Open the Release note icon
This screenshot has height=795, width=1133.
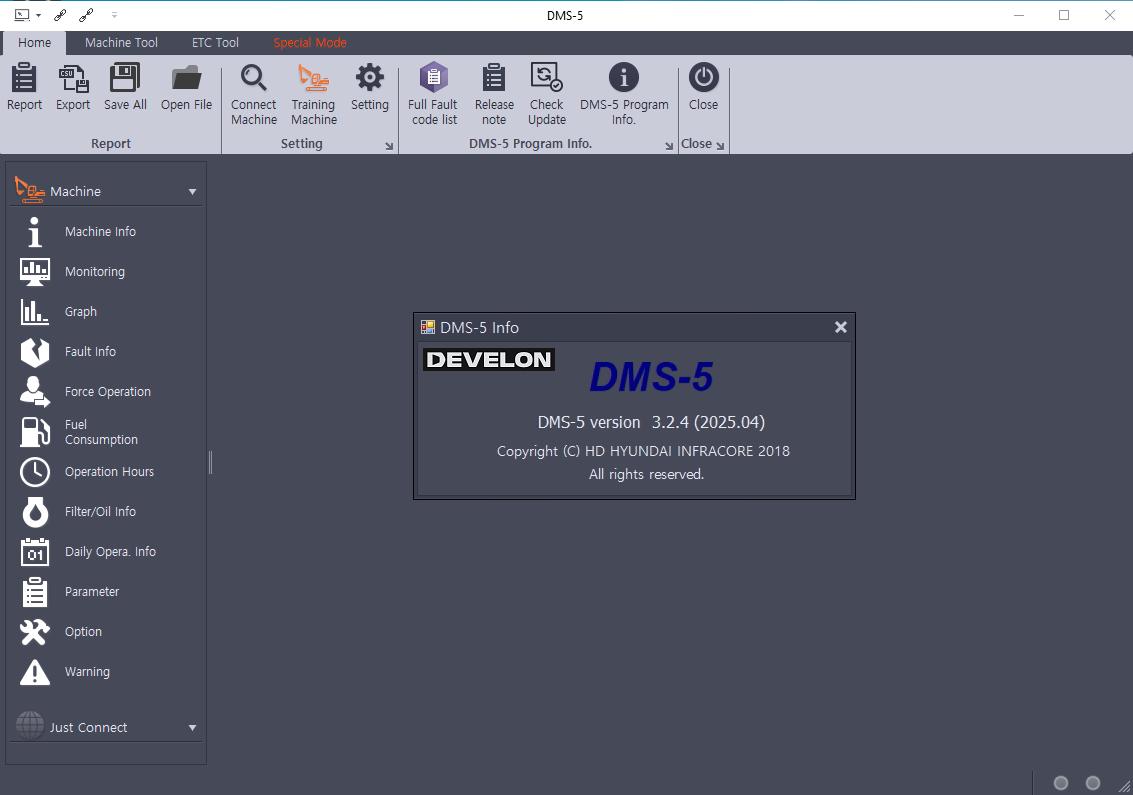[494, 77]
